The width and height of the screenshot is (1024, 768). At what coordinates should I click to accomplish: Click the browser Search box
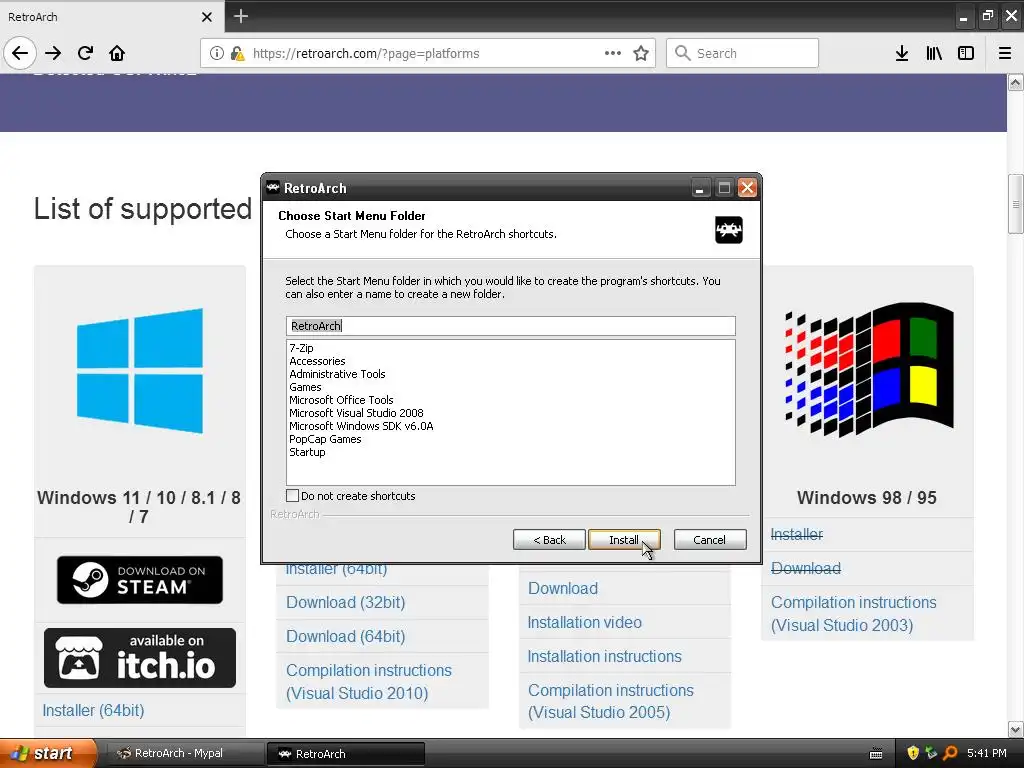coord(743,53)
